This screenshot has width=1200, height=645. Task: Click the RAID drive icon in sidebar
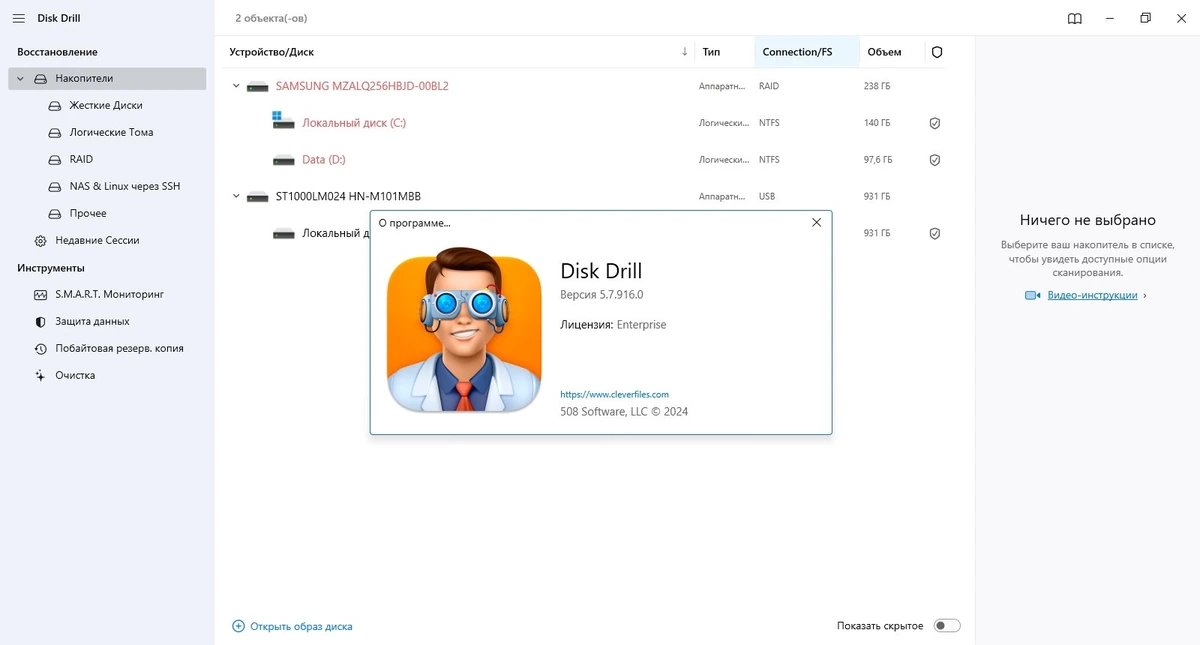55,160
